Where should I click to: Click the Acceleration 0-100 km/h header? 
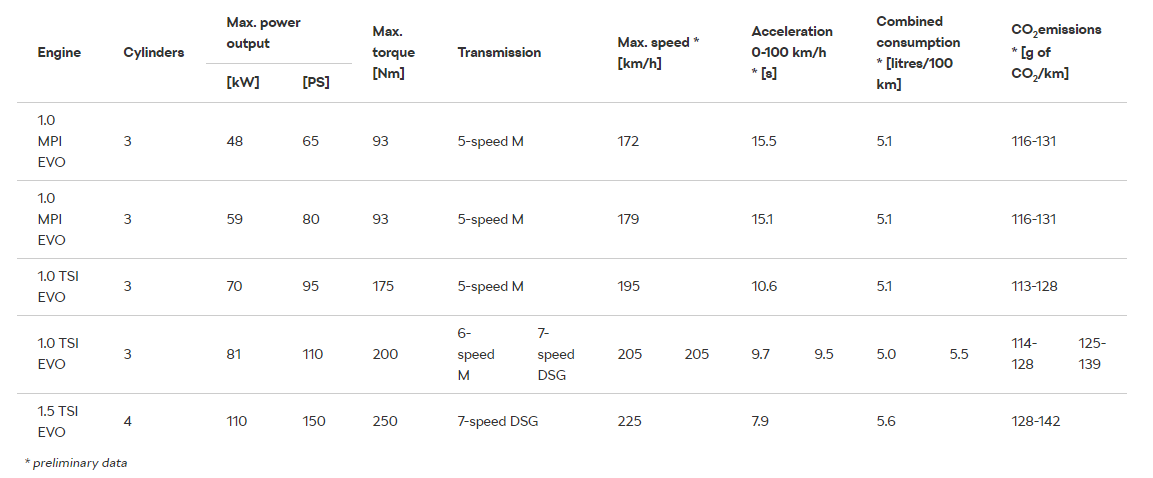click(792, 53)
